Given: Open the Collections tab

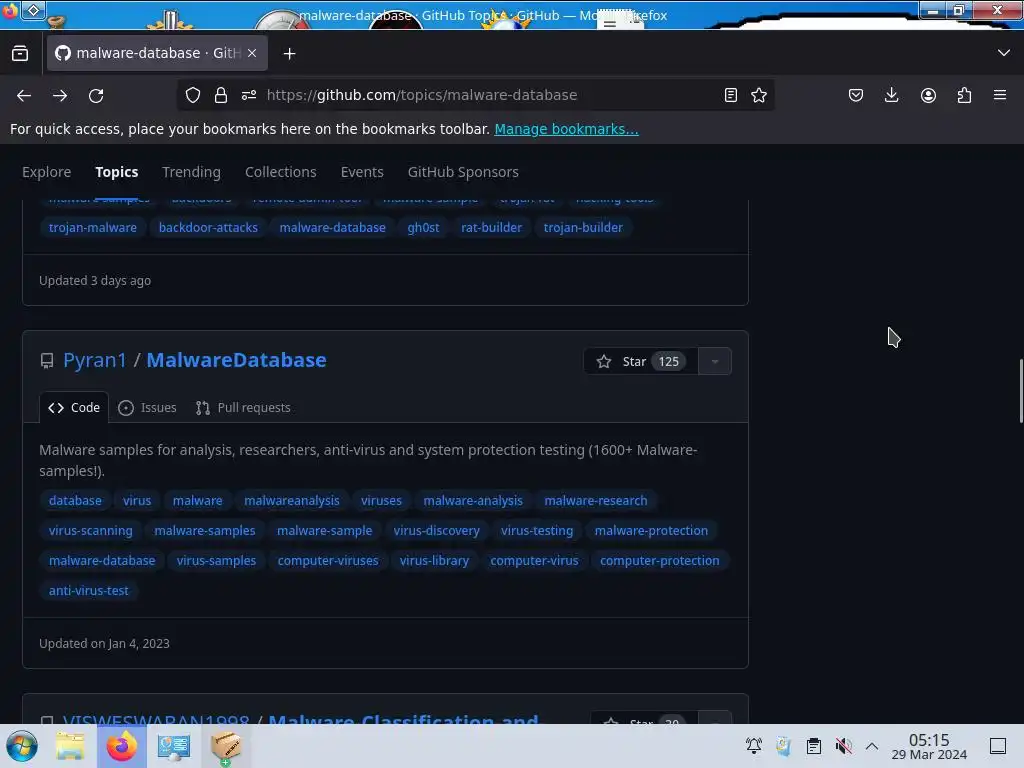Looking at the screenshot, I should (281, 172).
